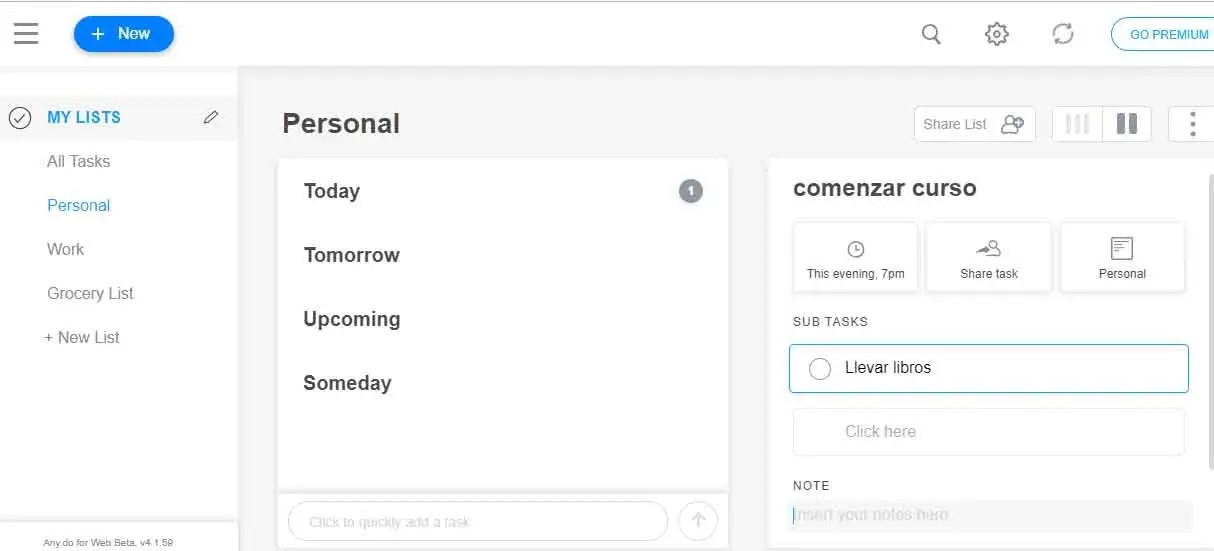The image size is (1214, 551).
Task: Open settings gear icon
Action: pos(996,34)
